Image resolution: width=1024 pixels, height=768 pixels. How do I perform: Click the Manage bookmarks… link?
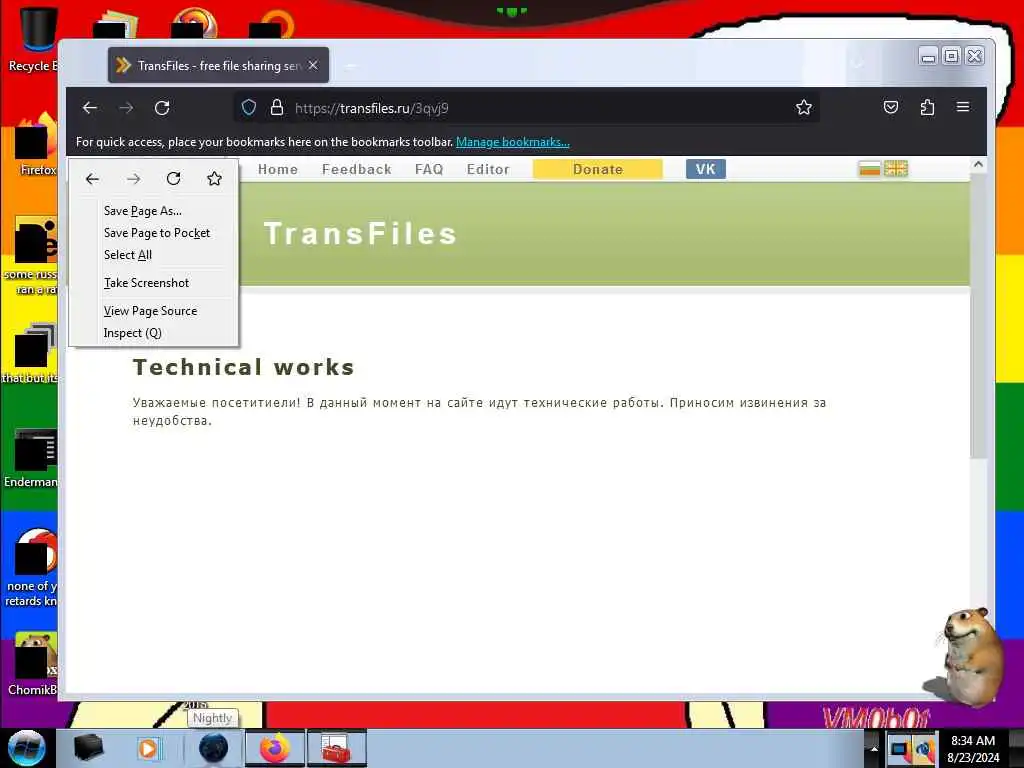coord(513,142)
